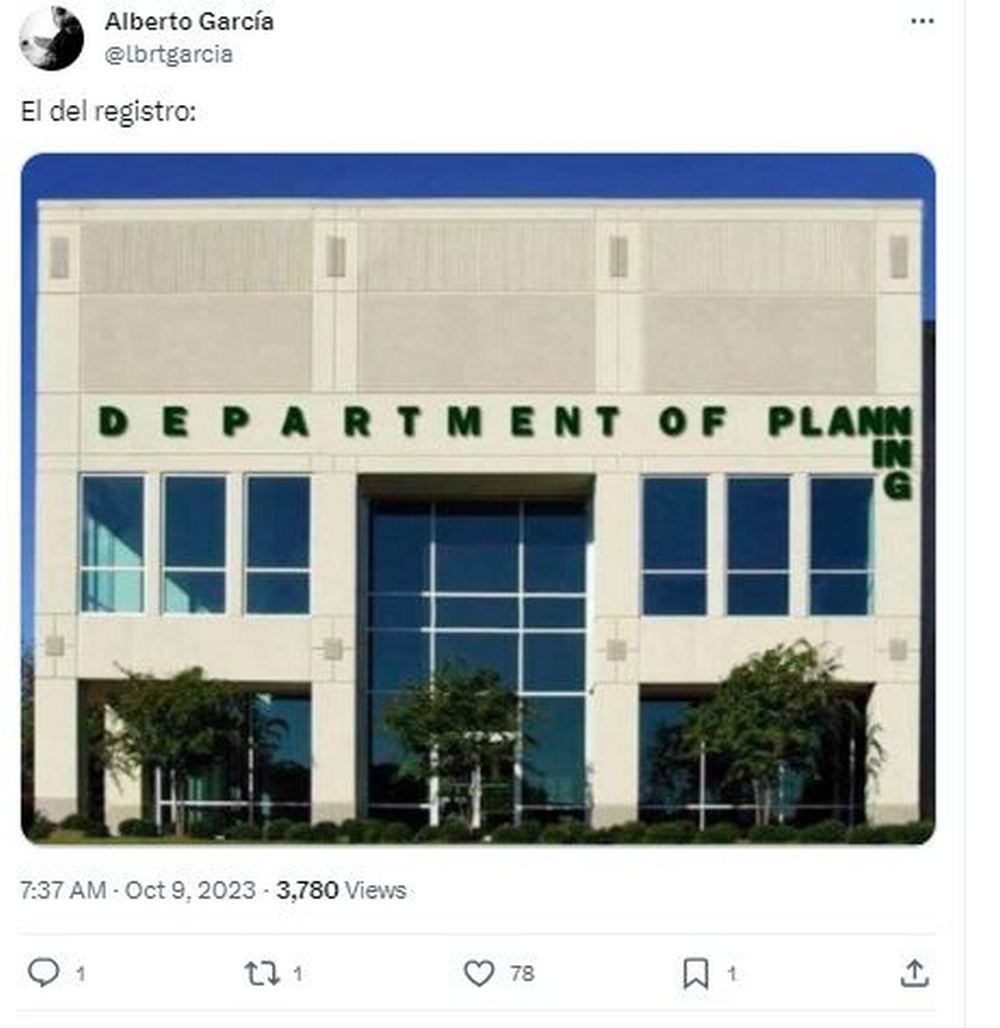
Task: Click the reply count number
Action: click(80, 972)
